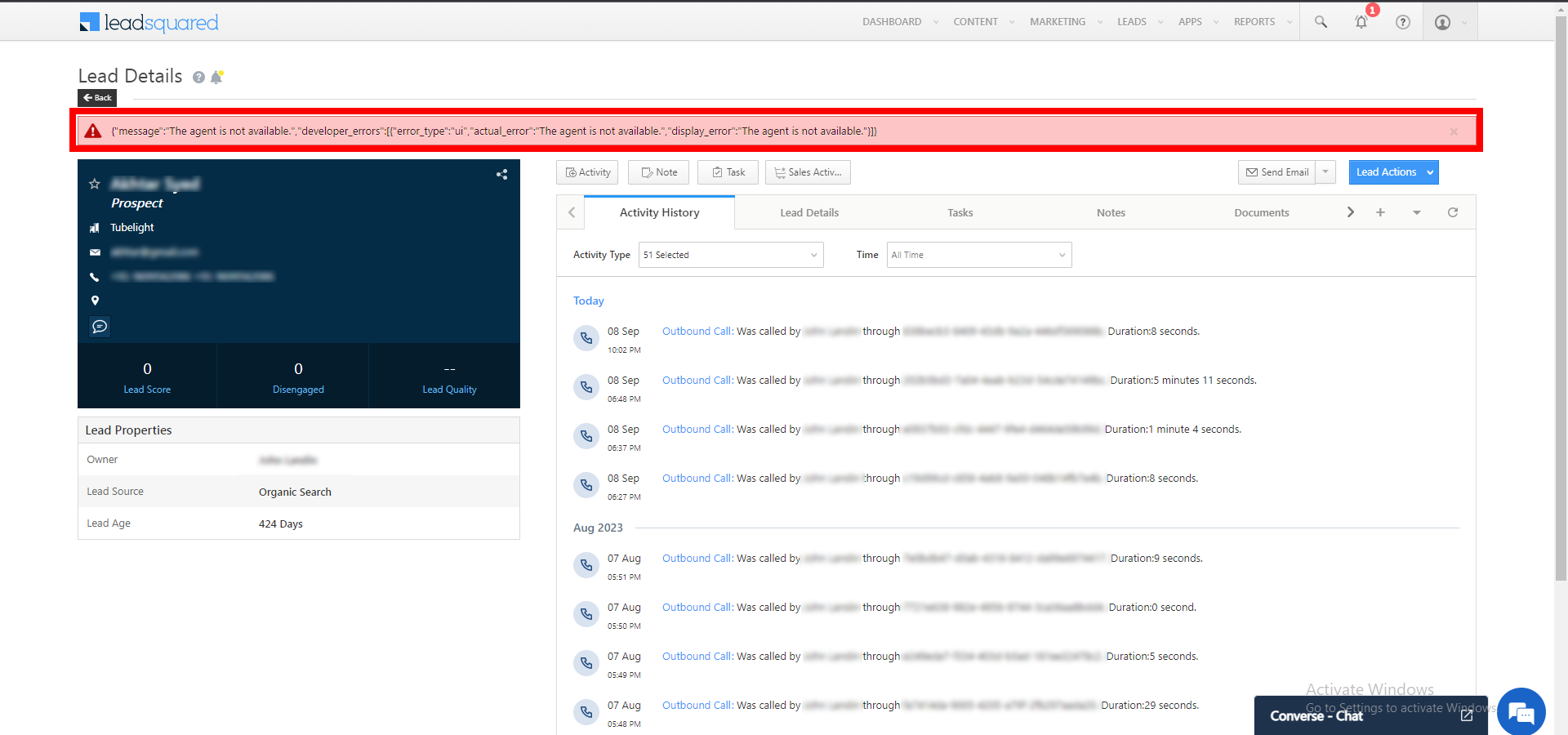The height and width of the screenshot is (735, 1568).
Task: Dismiss the agent not available error
Action: [1454, 131]
